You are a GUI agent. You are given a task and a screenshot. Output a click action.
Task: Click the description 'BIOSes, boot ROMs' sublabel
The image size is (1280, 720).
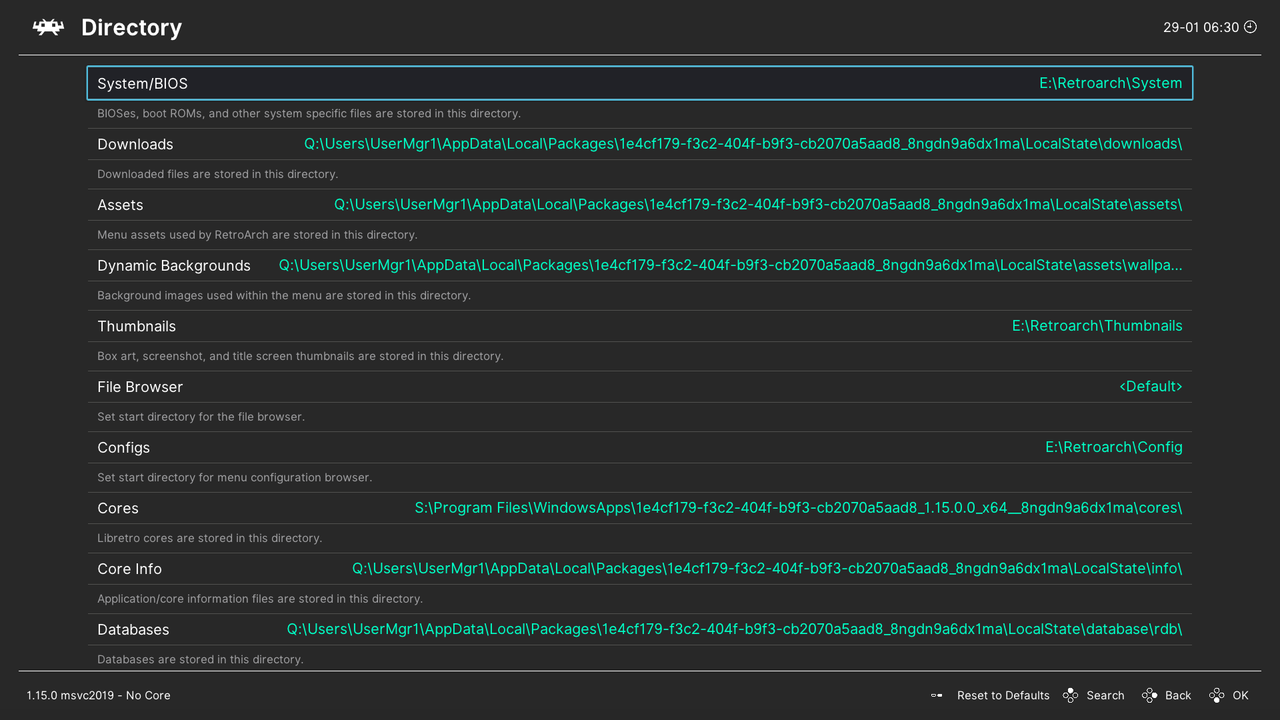pyautogui.click(x=309, y=114)
